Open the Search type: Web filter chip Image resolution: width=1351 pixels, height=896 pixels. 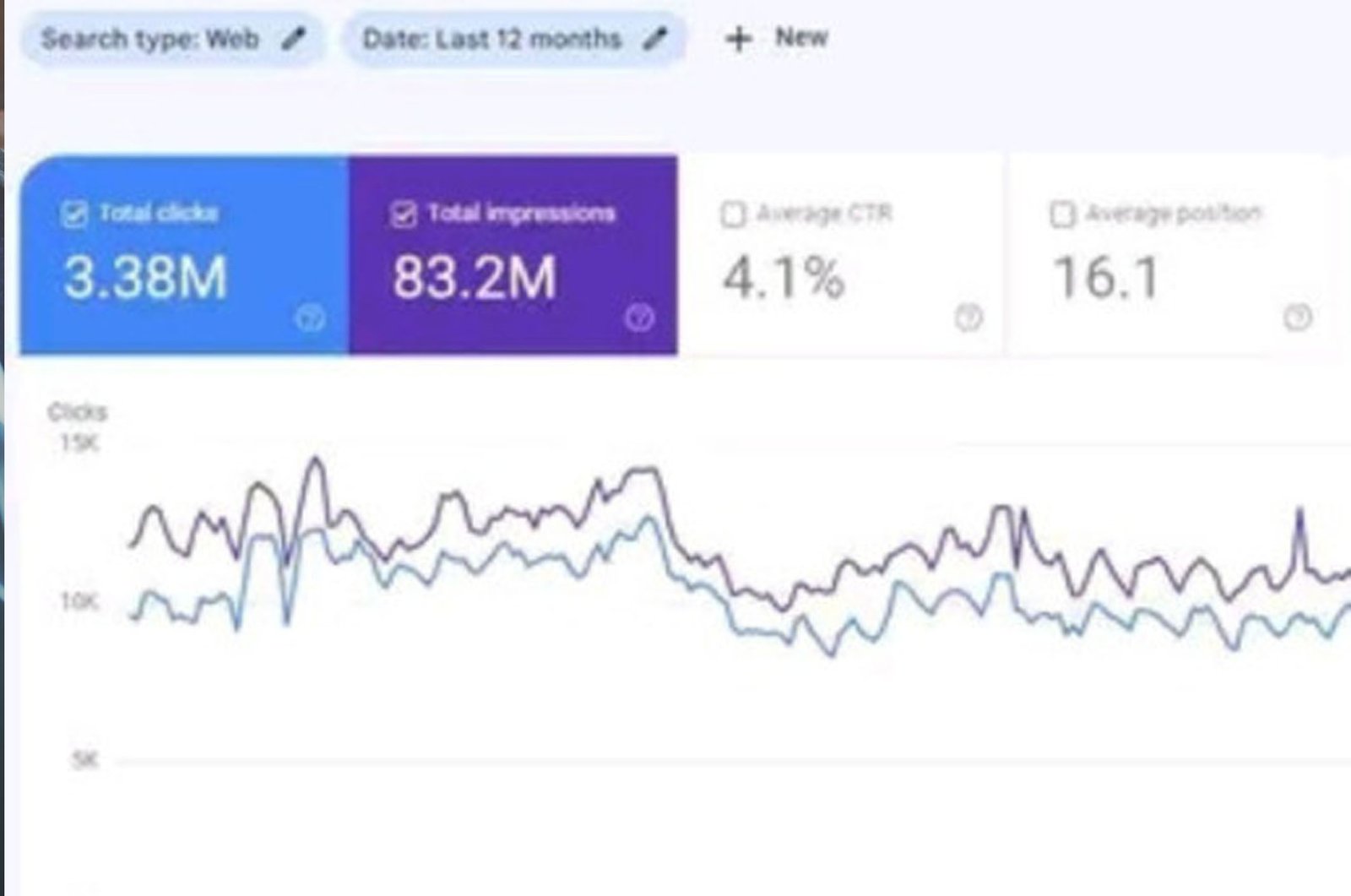pyautogui.click(x=150, y=39)
